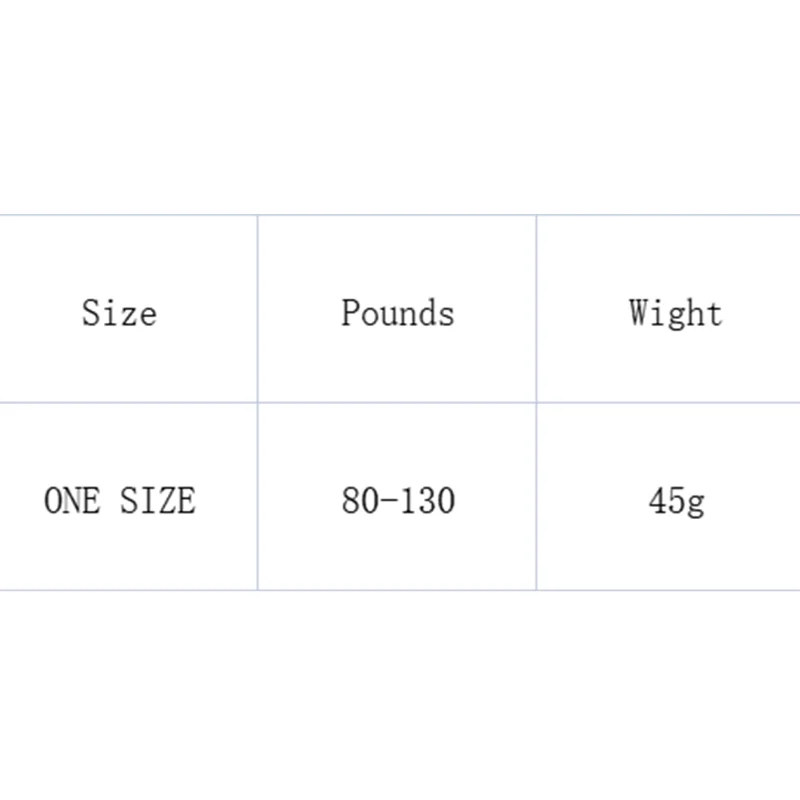Image resolution: width=800 pixels, height=800 pixels.
Task: Click the word SIZE in second row
Action: tap(157, 500)
